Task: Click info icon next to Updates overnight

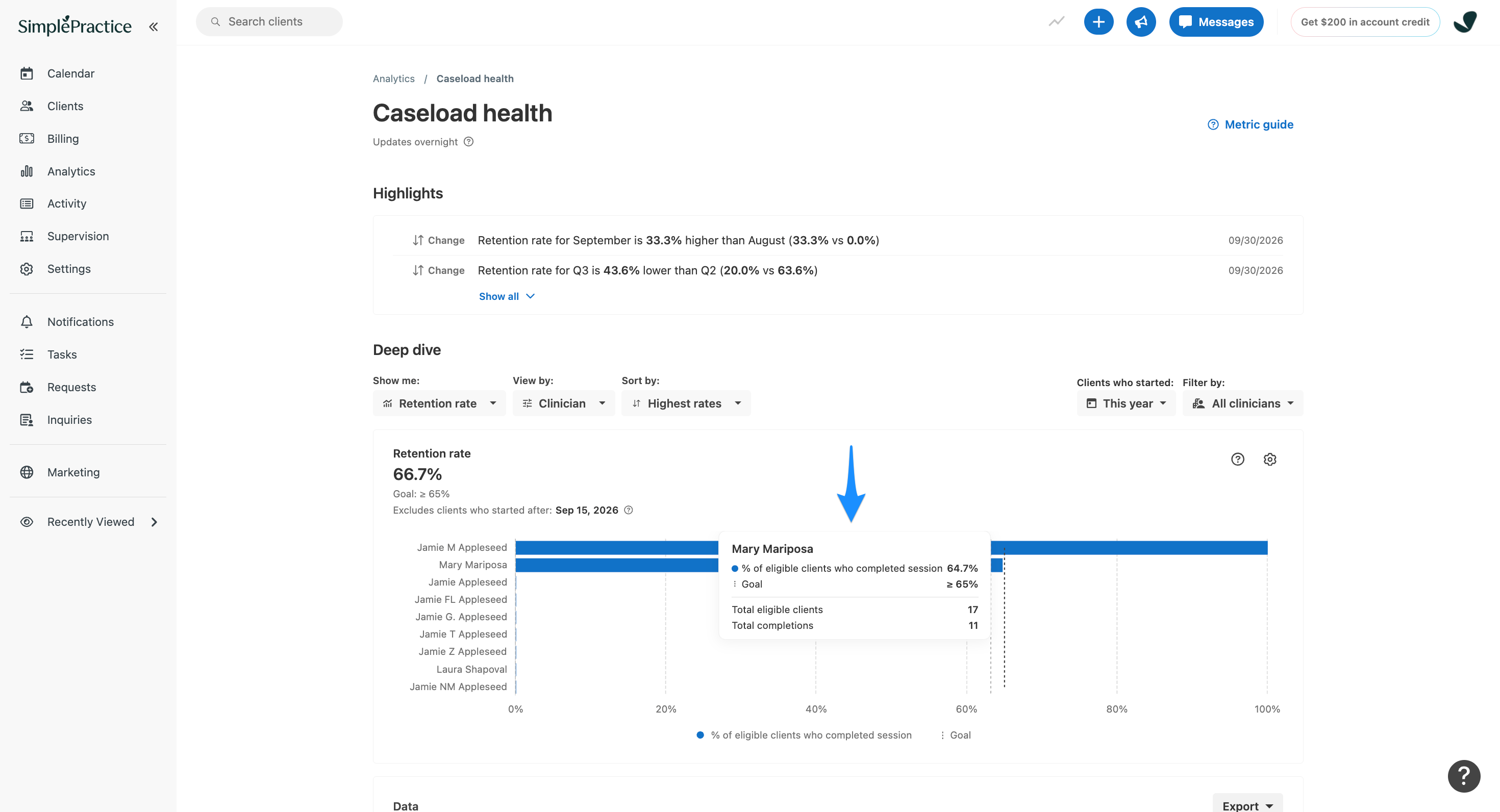Action: (x=469, y=141)
